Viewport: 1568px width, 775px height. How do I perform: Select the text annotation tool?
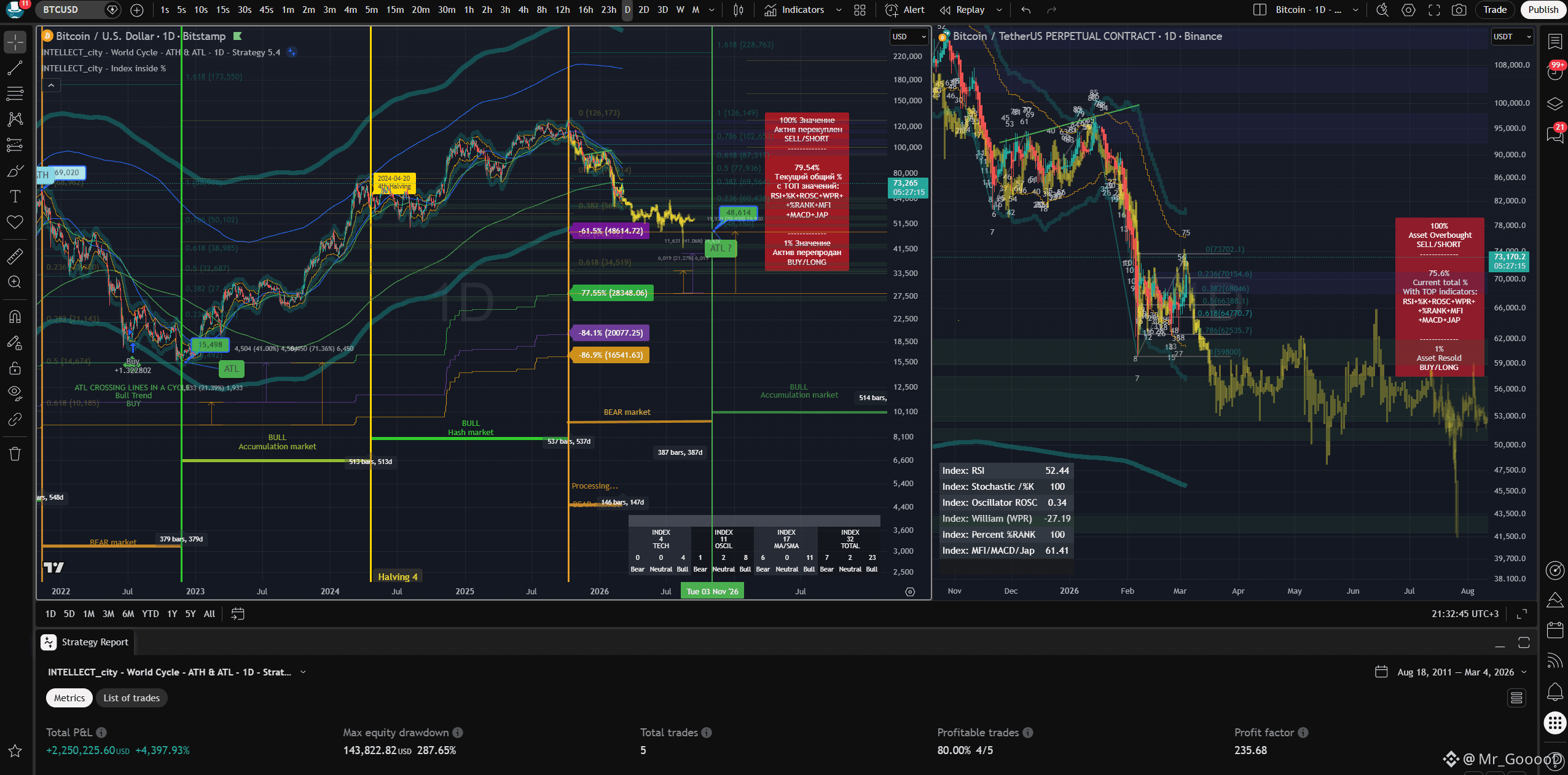pyautogui.click(x=15, y=197)
